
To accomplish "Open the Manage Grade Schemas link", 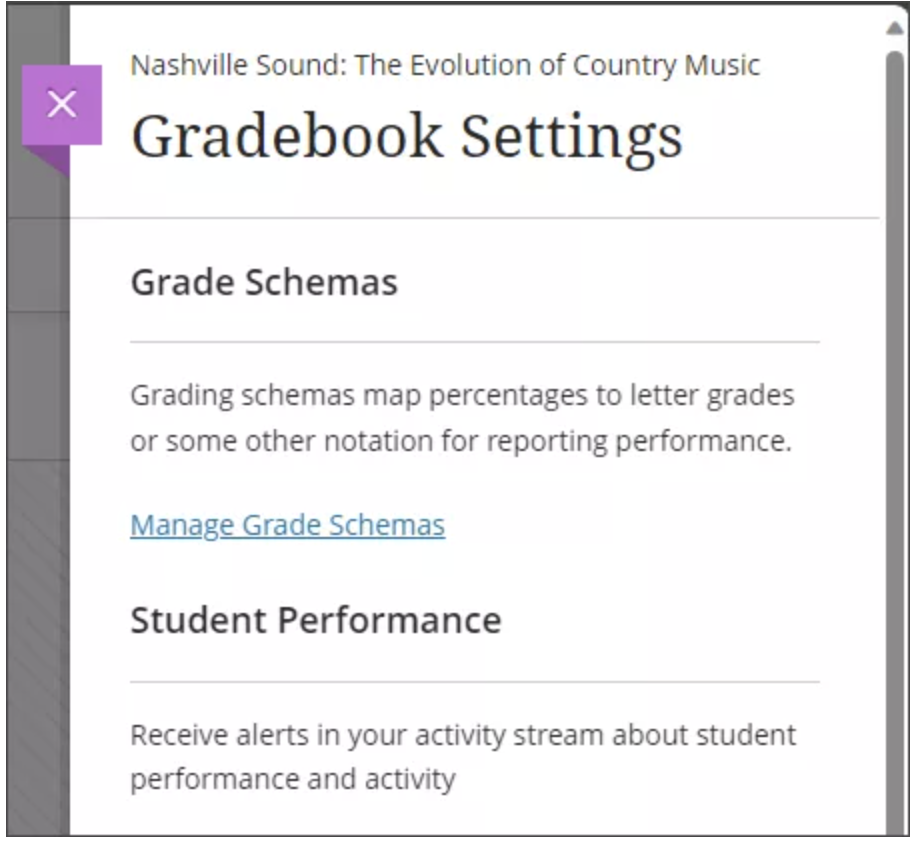I will coord(287,525).
